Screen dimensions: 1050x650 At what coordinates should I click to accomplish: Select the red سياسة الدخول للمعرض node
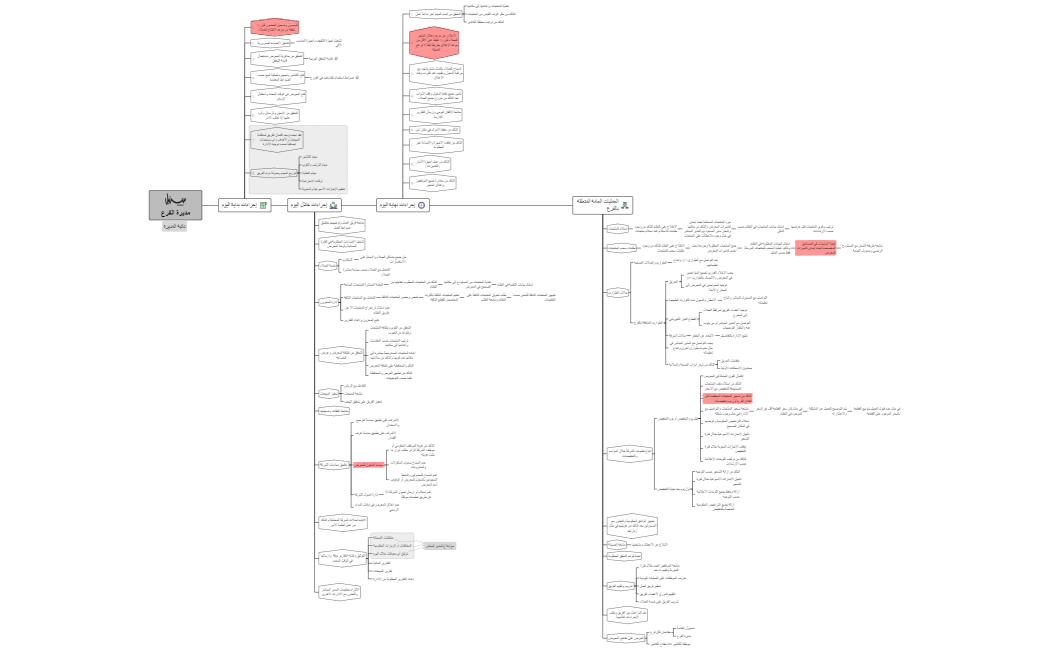[x=370, y=466]
